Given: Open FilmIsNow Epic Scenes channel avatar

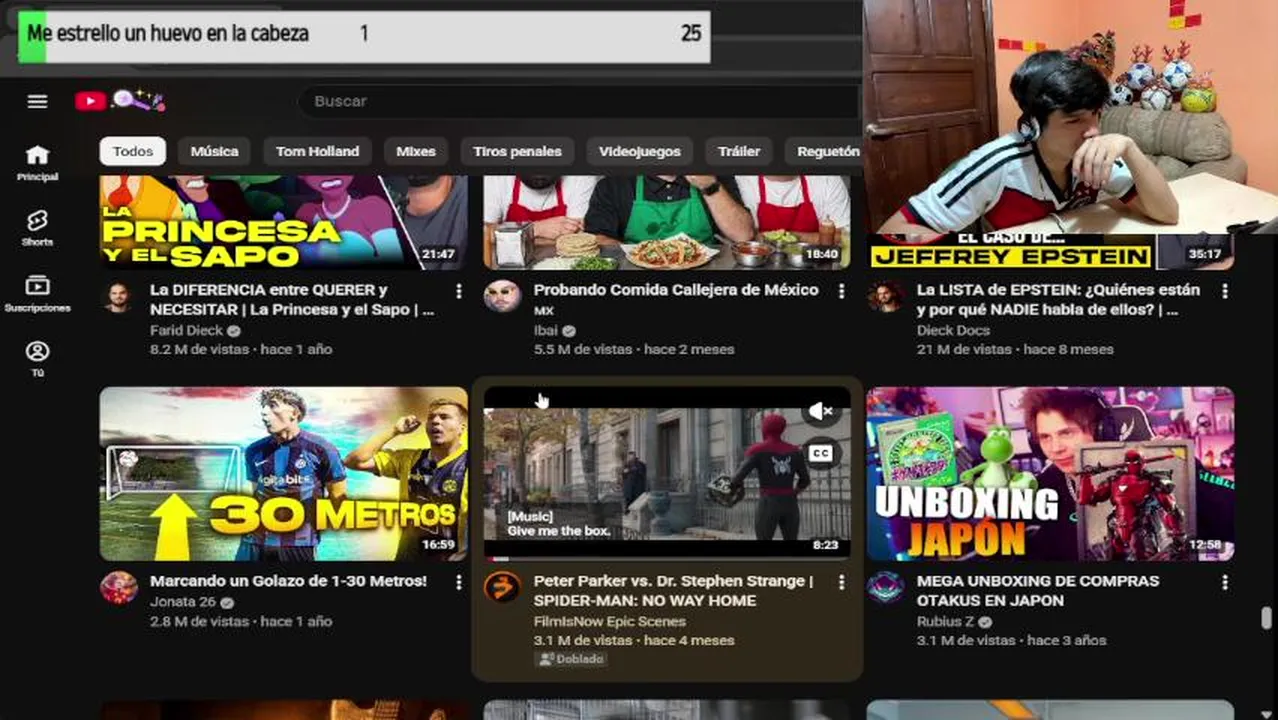Looking at the screenshot, I should 502,588.
